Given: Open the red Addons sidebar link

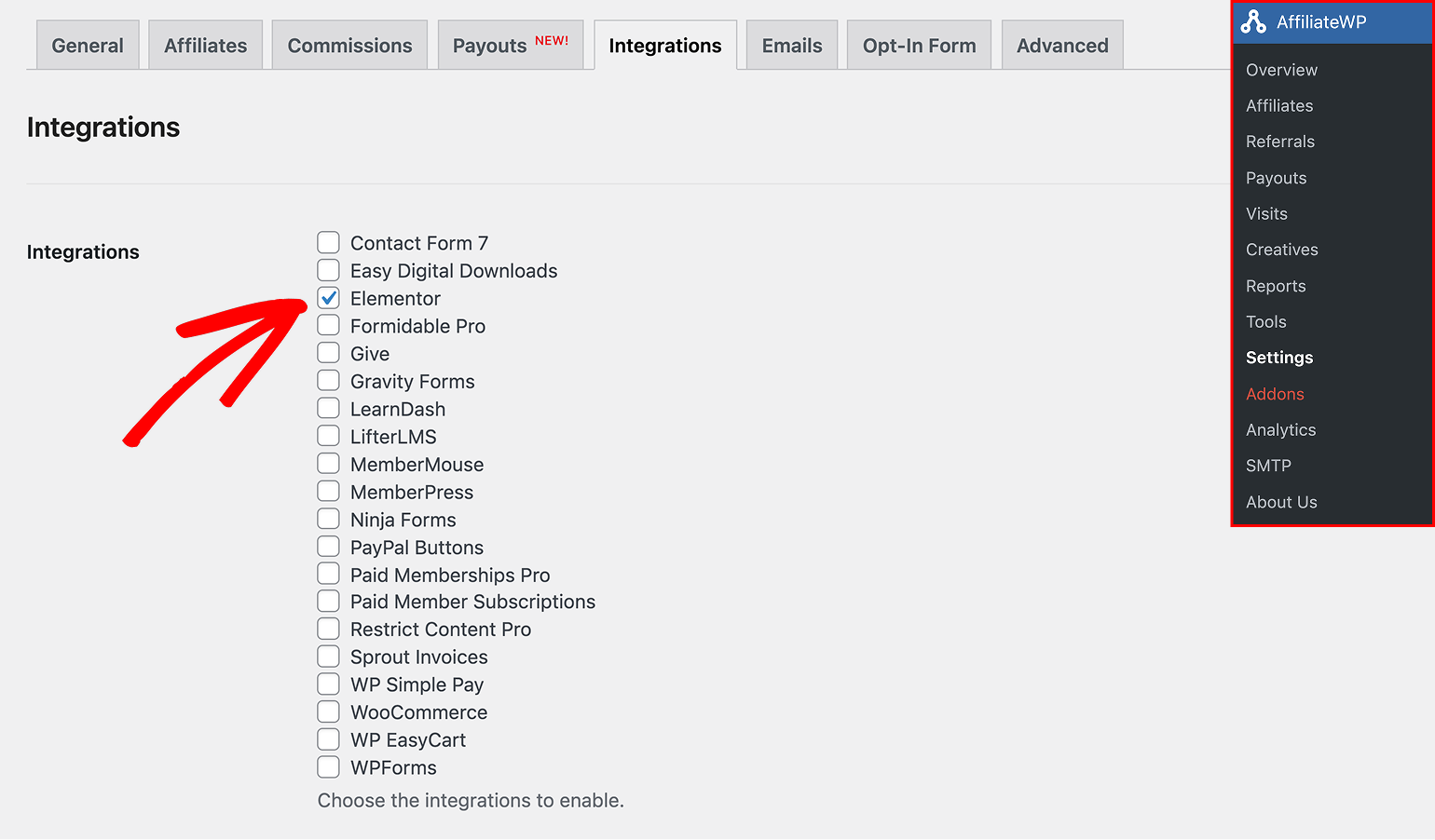Looking at the screenshot, I should tap(1275, 394).
